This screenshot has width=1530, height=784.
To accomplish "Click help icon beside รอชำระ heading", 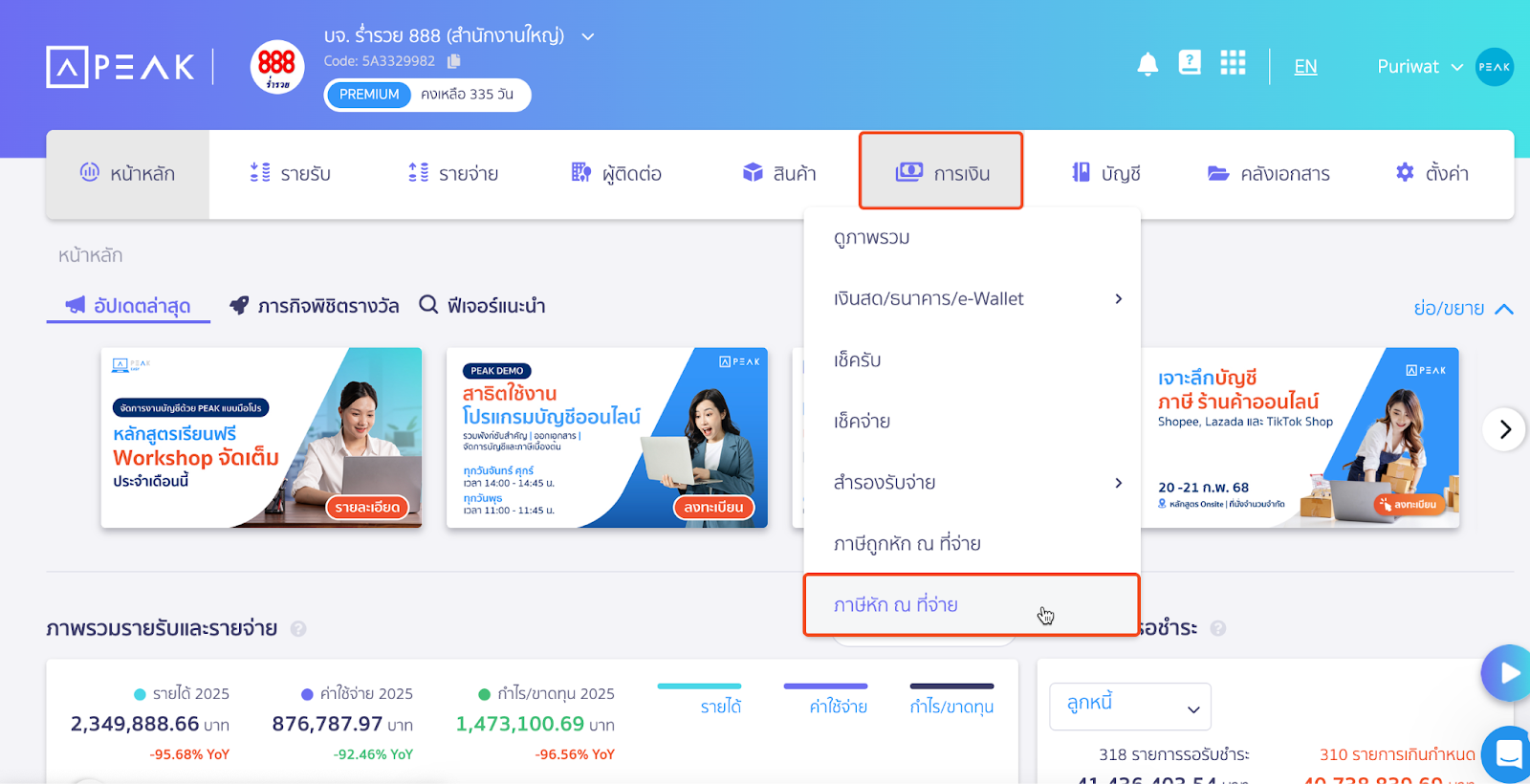I will (x=1218, y=629).
